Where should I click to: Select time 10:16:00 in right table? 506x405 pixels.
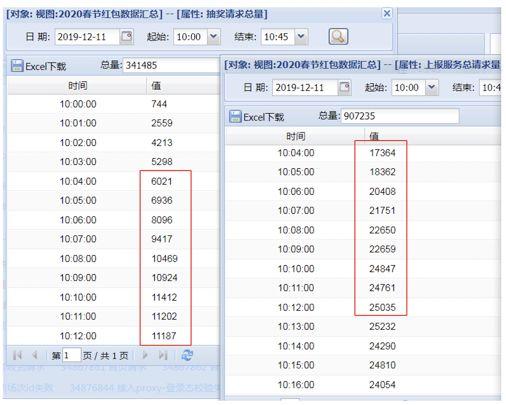[x=296, y=385]
